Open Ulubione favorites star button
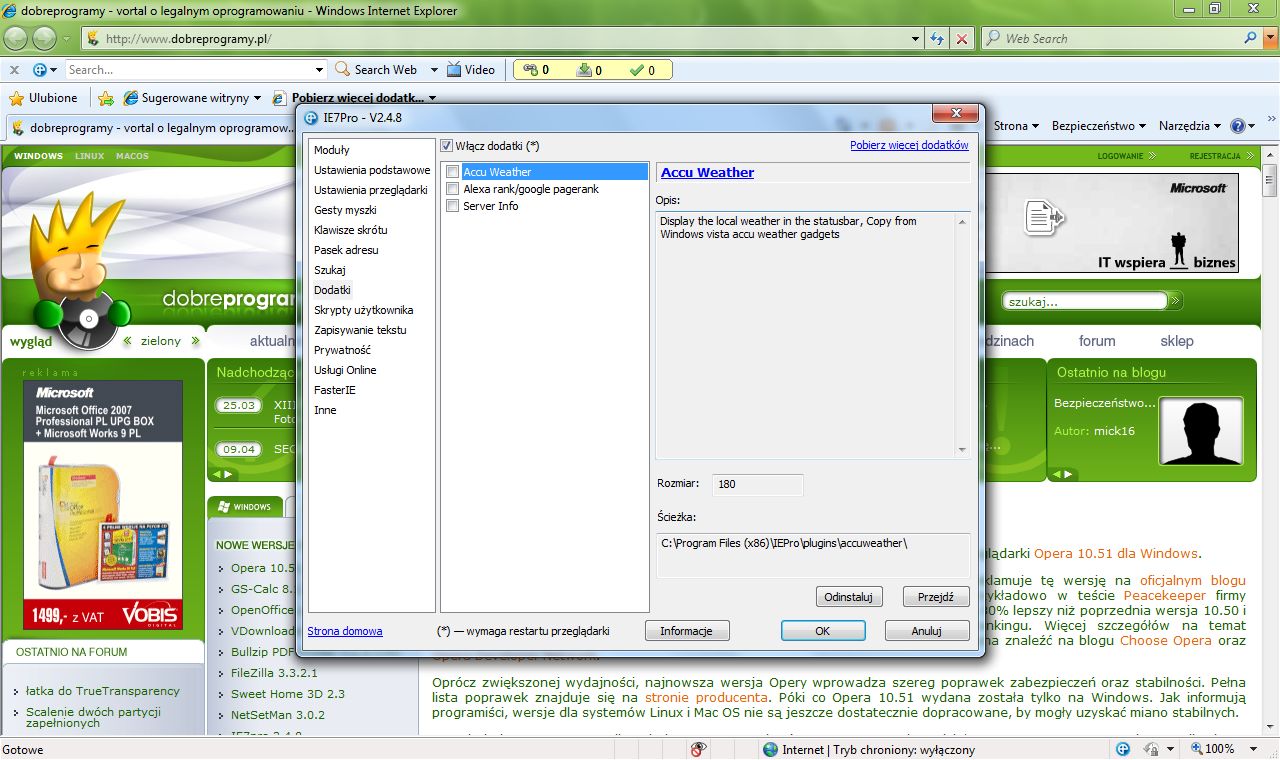The width and height of the screenshot is (1280, 760). 43,98
